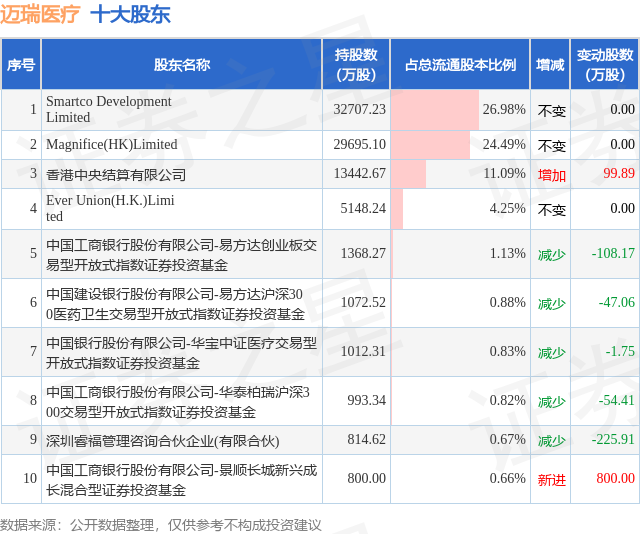640x534 pixels.
Task: Click Magnifice(HK)Limited shareholder name
Action: [111, 144]
